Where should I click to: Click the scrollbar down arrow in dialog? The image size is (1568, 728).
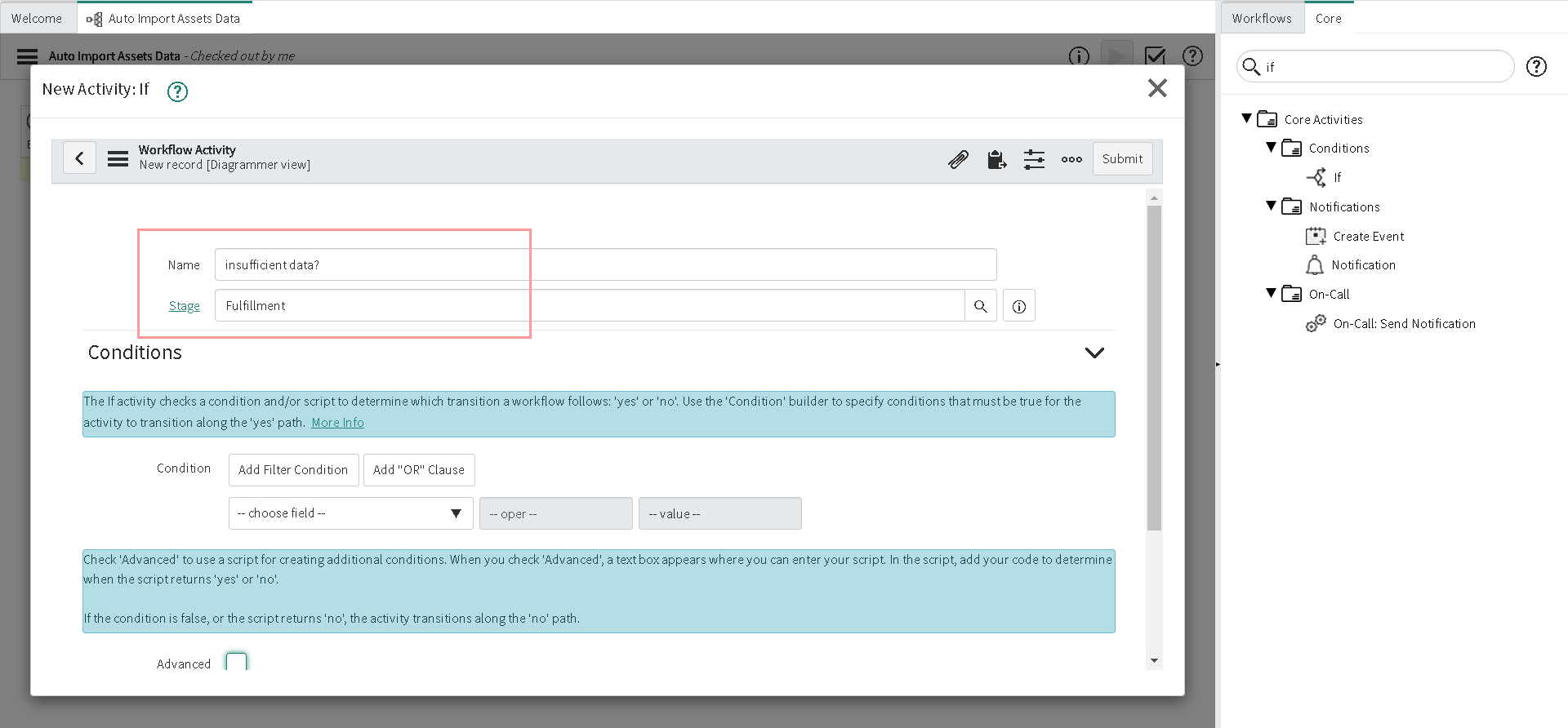pyautogui.click(x=1154, y=660)
